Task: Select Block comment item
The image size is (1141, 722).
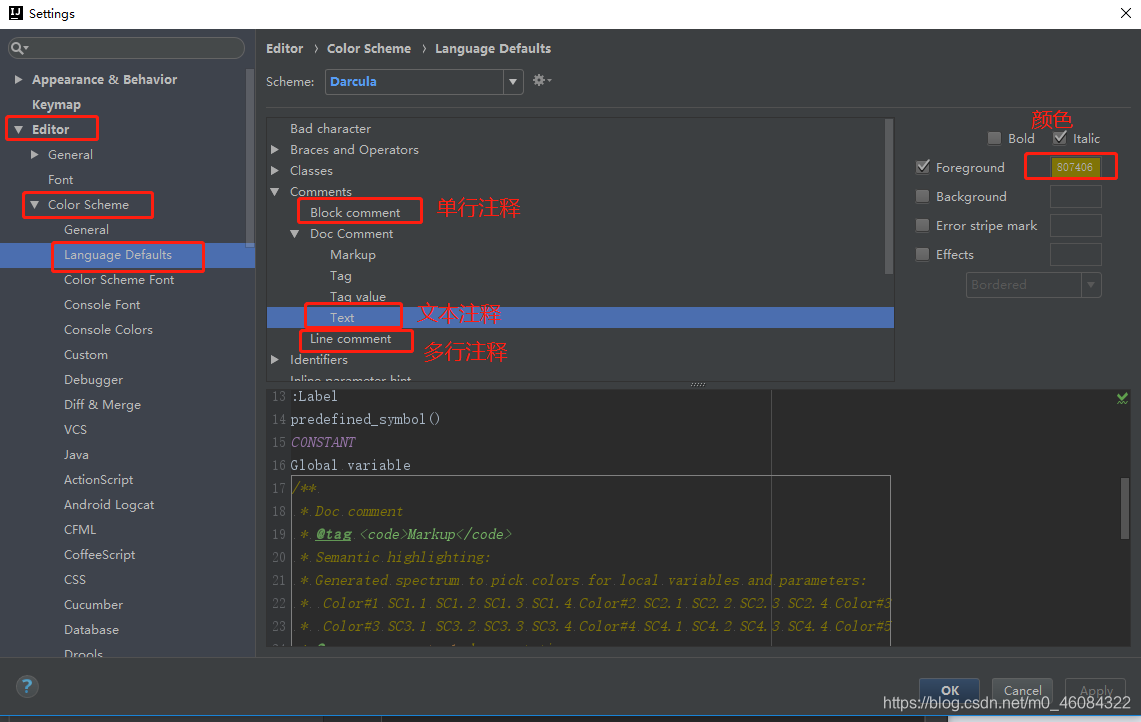Action: pyautogui.click(x=355, y=213)
